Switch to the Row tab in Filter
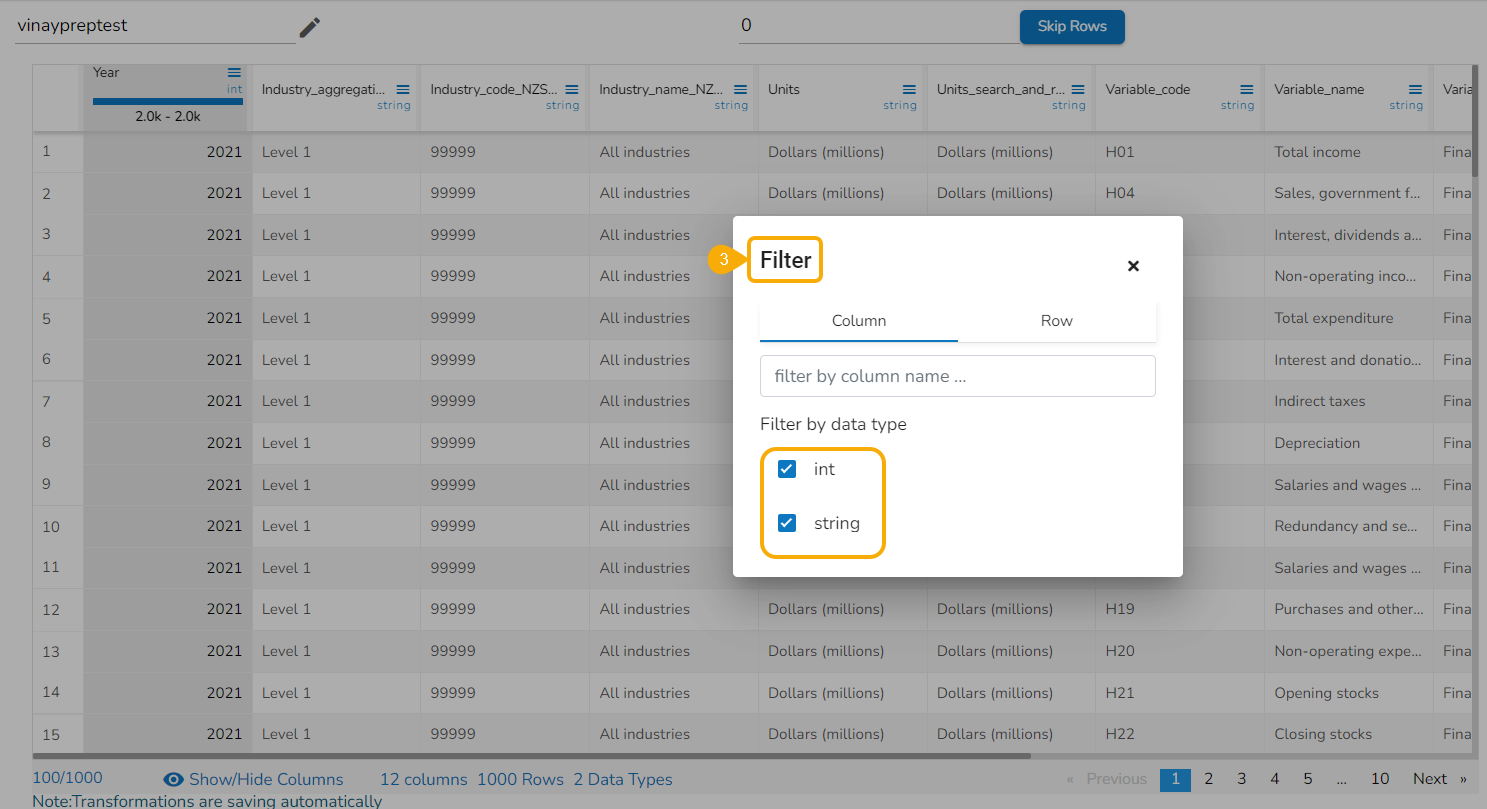The image size is (1487, 809). coord(1056,321)
